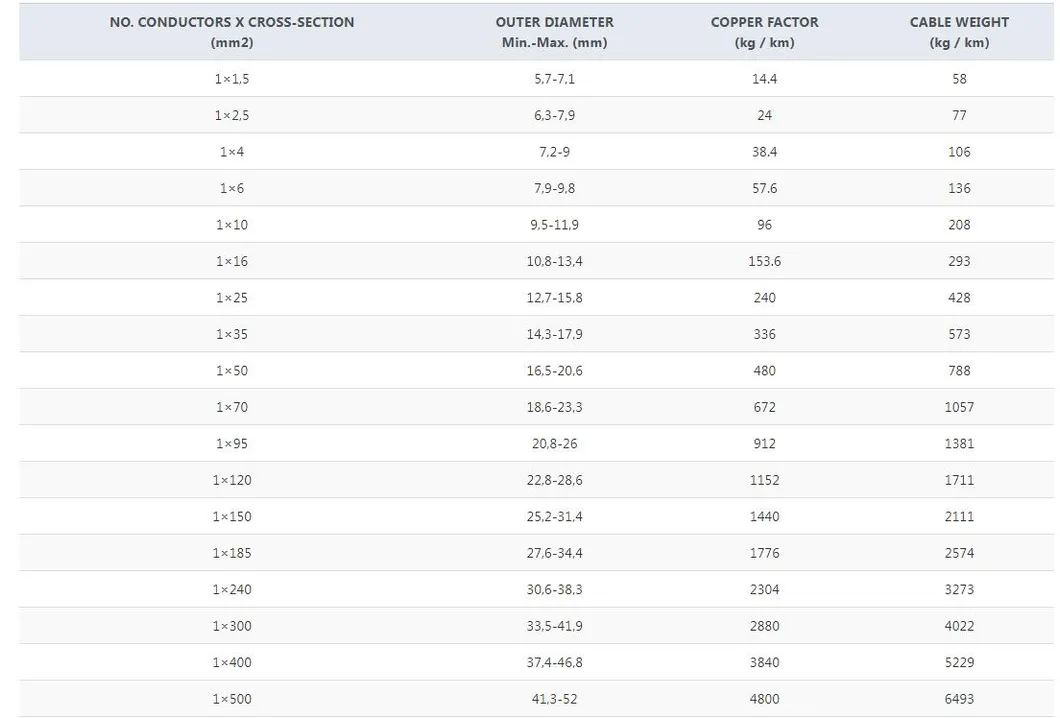Select the CABLE WEIGHT column header
Image resolution: width=1060 pixels, height=718 pixels.
pos(959,32)
